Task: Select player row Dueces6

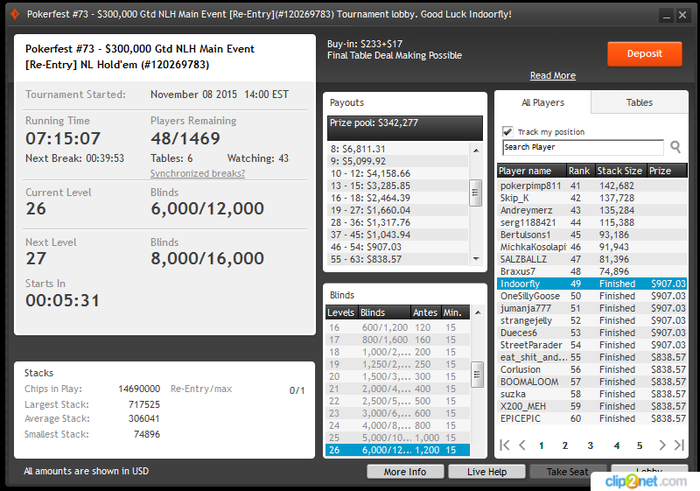Action: pos(592,333)
